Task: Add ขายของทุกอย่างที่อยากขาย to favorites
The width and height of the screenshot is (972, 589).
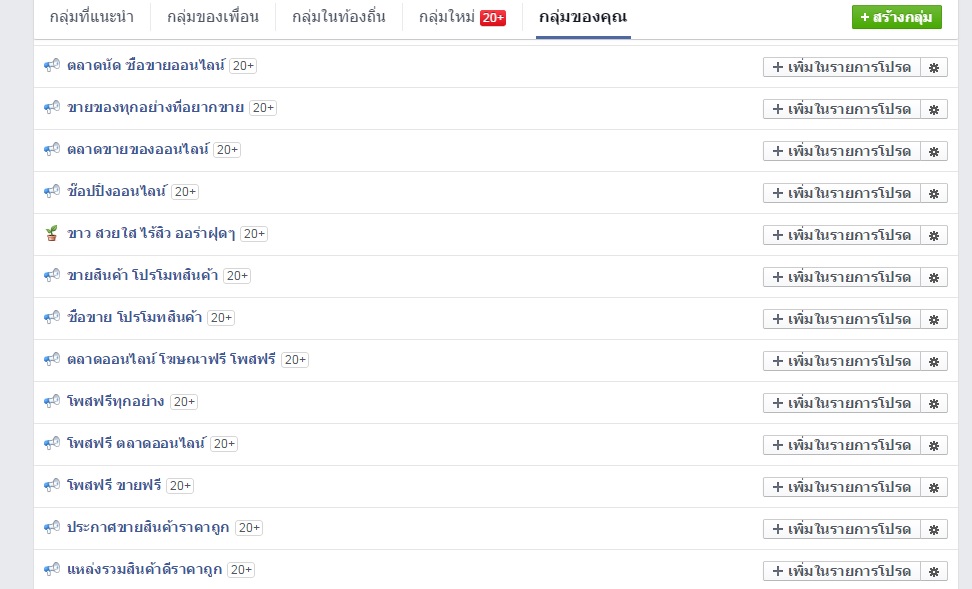Action: (842, 109)
